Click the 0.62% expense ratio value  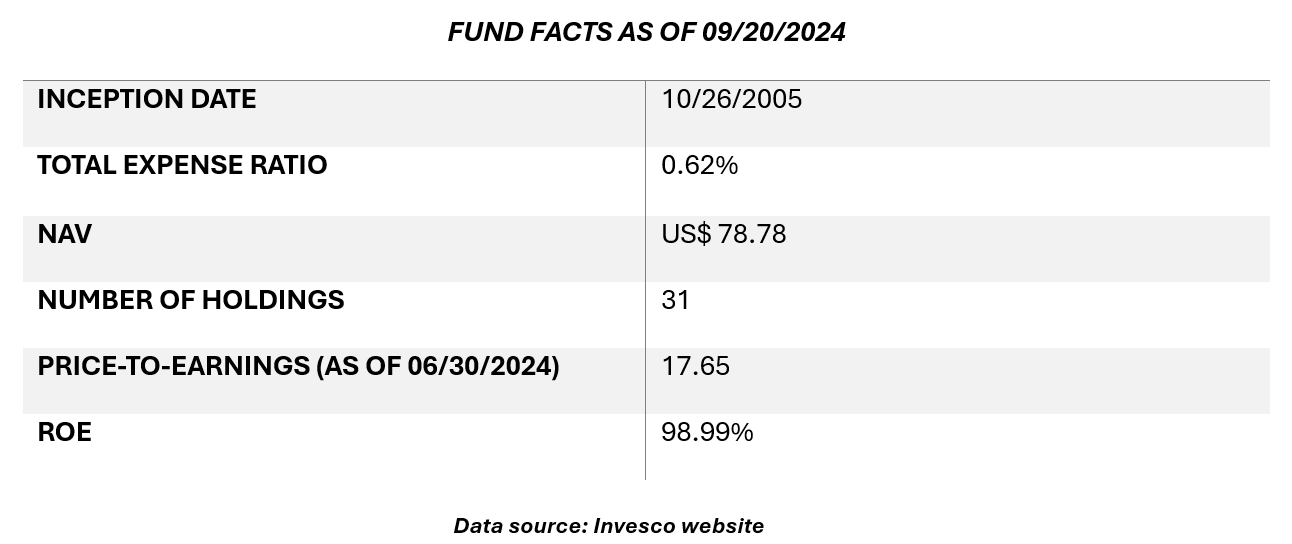click(699, 166)
